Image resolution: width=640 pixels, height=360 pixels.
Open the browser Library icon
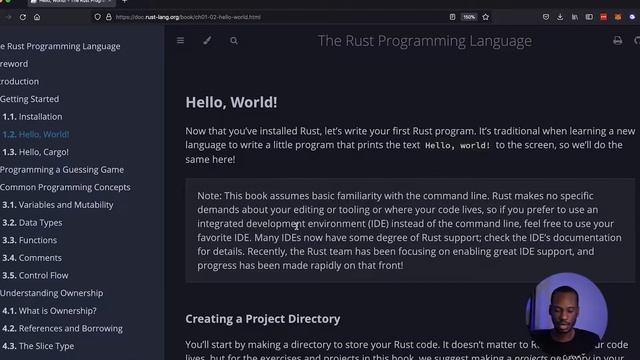pyautogui.click(x=575, y=17)
